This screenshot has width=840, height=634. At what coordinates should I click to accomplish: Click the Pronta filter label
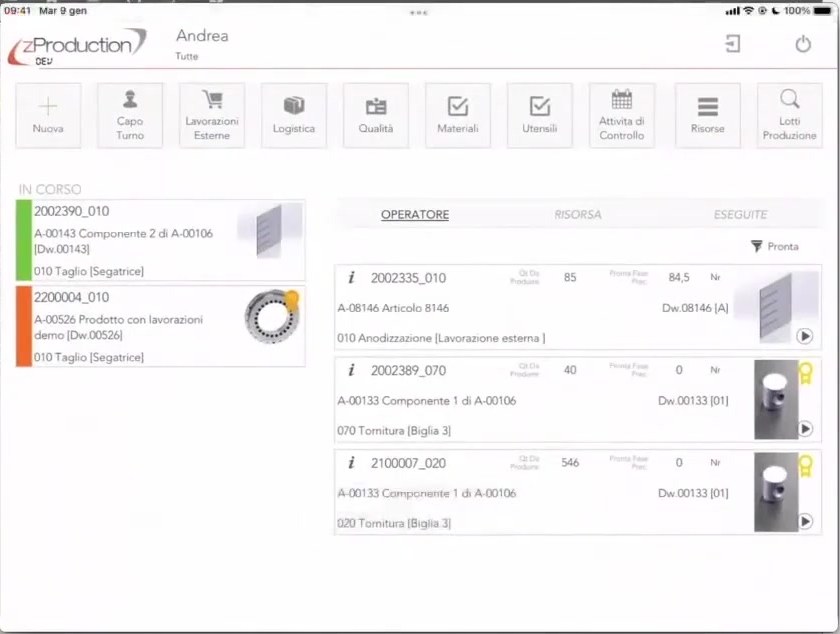click(x=783, y=247)
